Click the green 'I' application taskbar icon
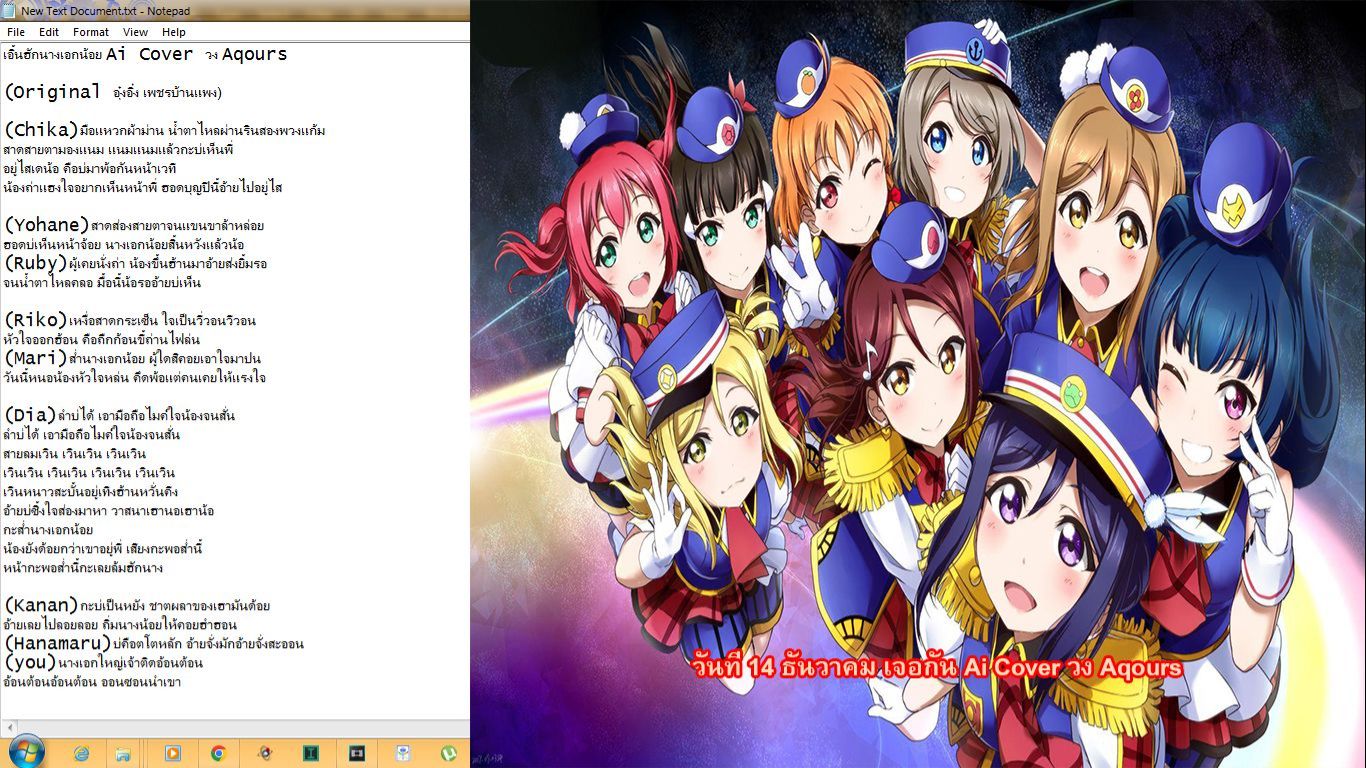The height and width of the screenshot is (768, 1366). click(310, 753)
